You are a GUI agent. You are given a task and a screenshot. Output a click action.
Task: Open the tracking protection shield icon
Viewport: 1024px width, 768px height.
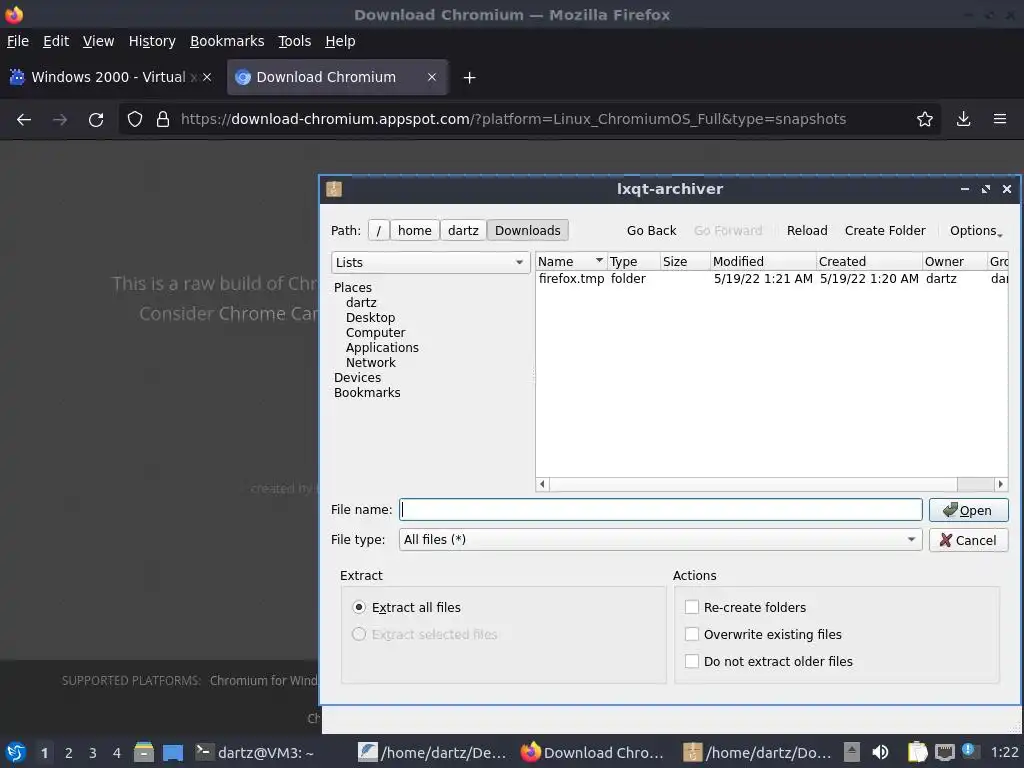135,120
